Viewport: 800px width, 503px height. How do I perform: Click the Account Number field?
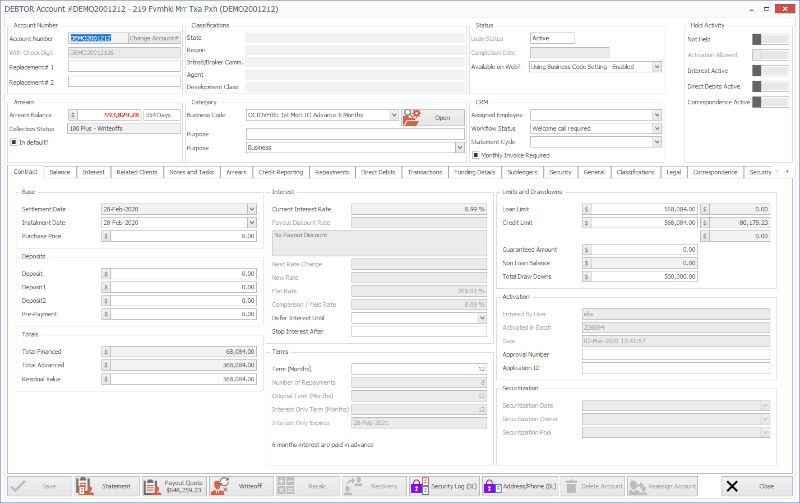coord(98,38)
